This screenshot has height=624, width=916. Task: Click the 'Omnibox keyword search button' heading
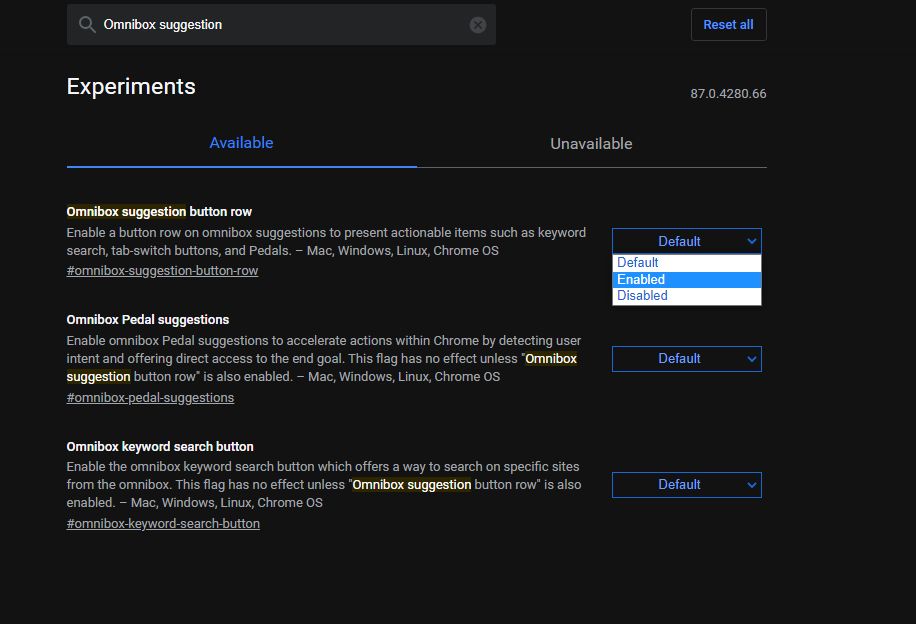point(160,447)
